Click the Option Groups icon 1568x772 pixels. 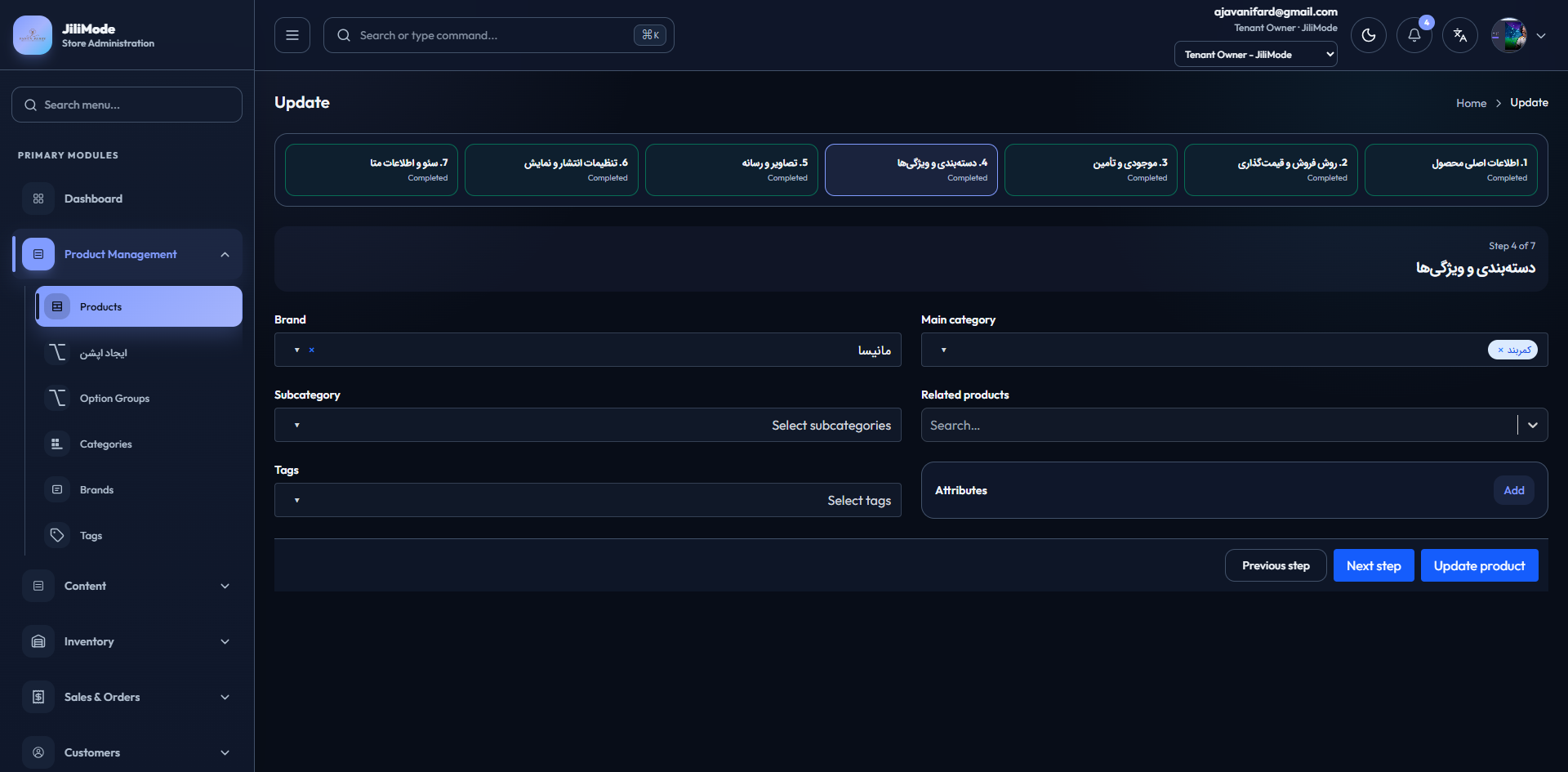pos(57,398)
